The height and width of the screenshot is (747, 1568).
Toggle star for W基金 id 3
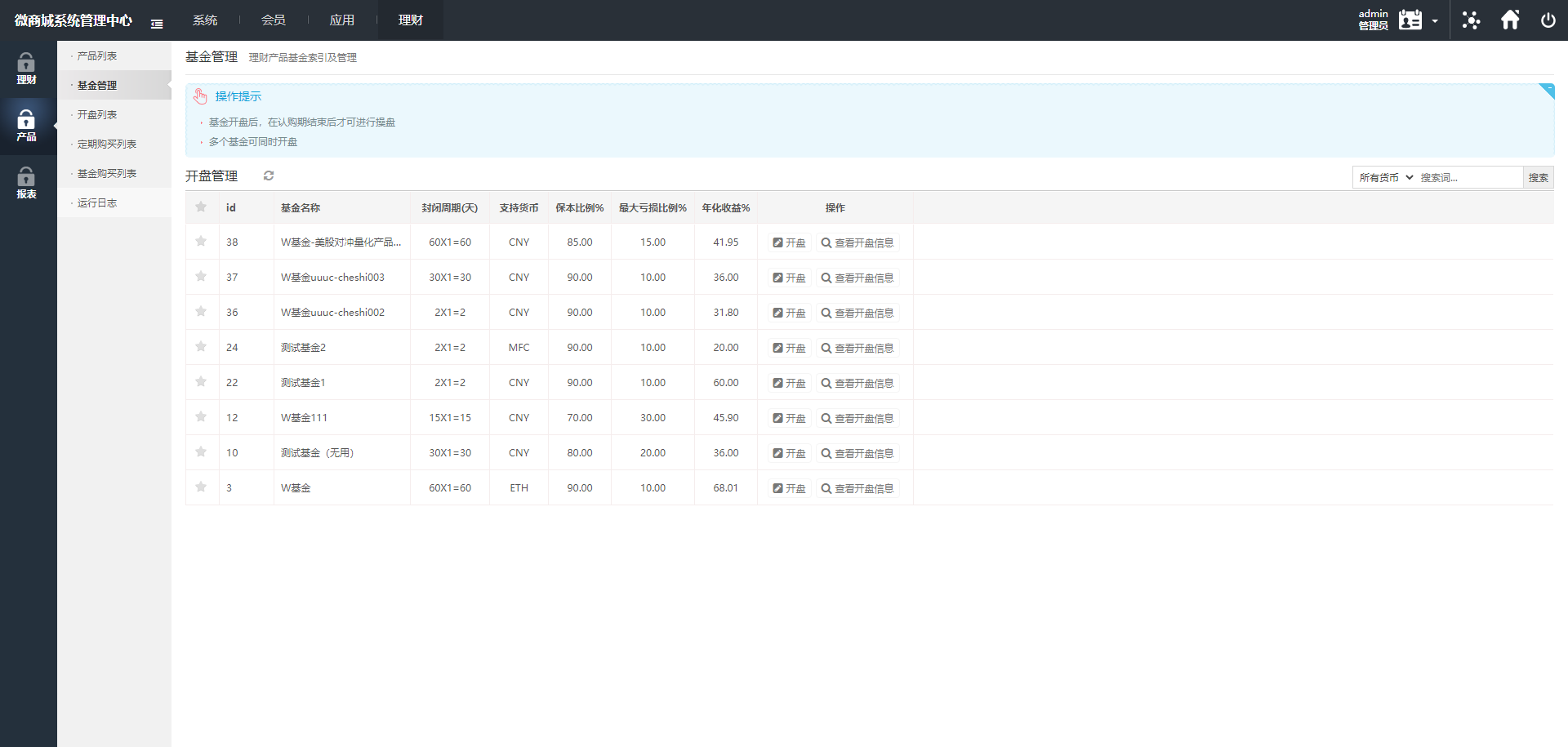click(x=201, y=487)
